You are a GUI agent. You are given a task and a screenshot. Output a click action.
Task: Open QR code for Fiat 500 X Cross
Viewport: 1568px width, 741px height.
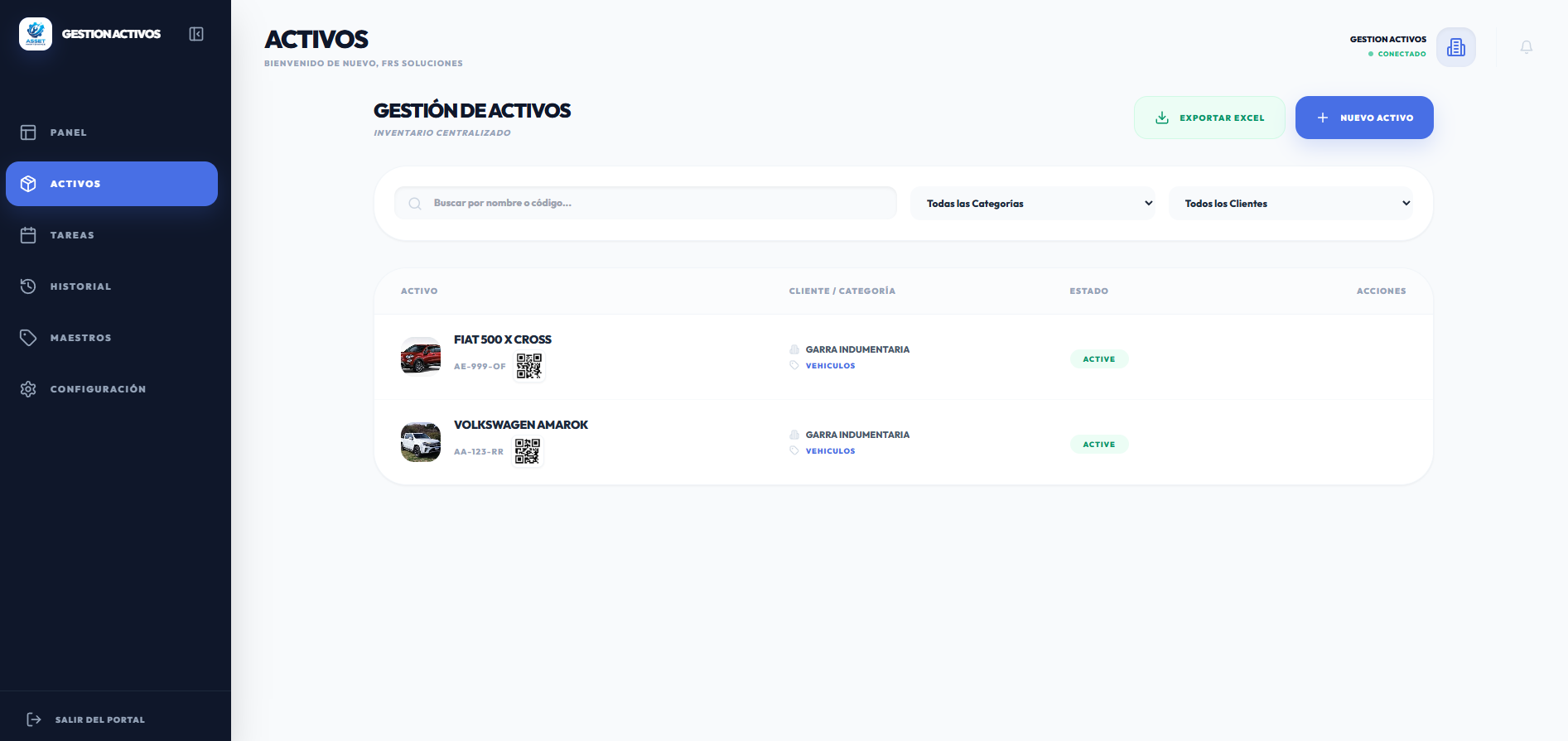(x=528, y=366)
